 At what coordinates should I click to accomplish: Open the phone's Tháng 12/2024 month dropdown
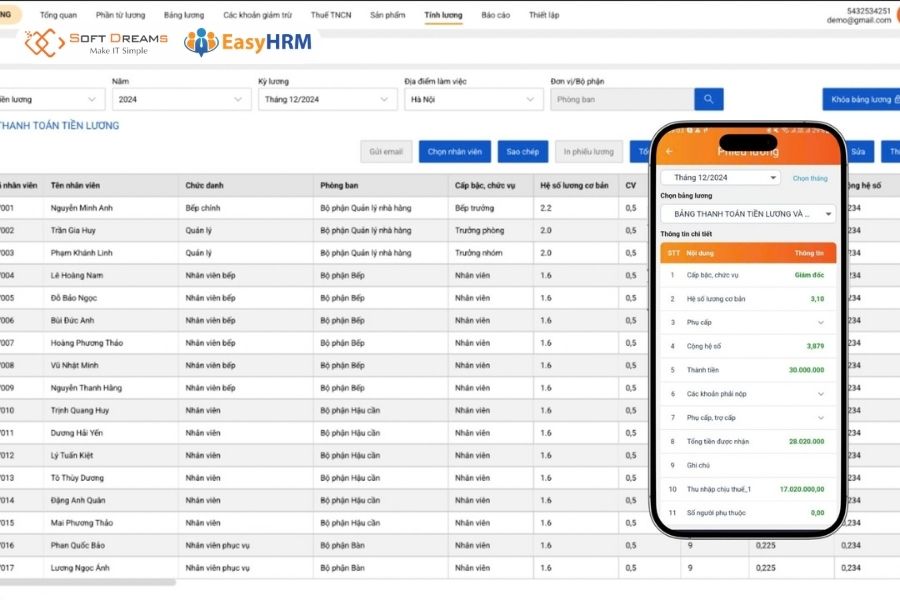point(721,178)
